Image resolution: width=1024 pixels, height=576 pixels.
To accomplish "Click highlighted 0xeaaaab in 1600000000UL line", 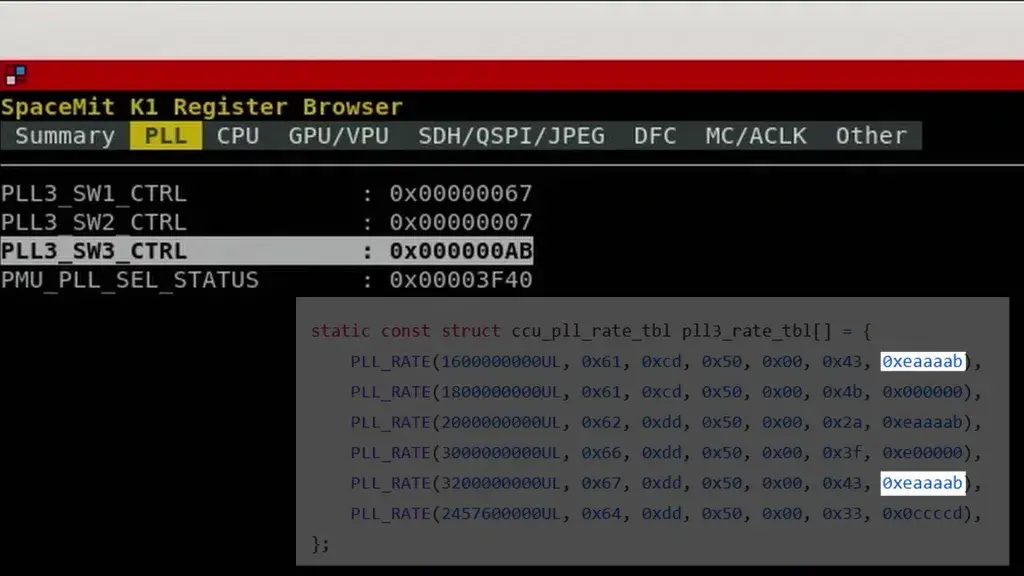I will pyautogui.click(x=922, y=361).
